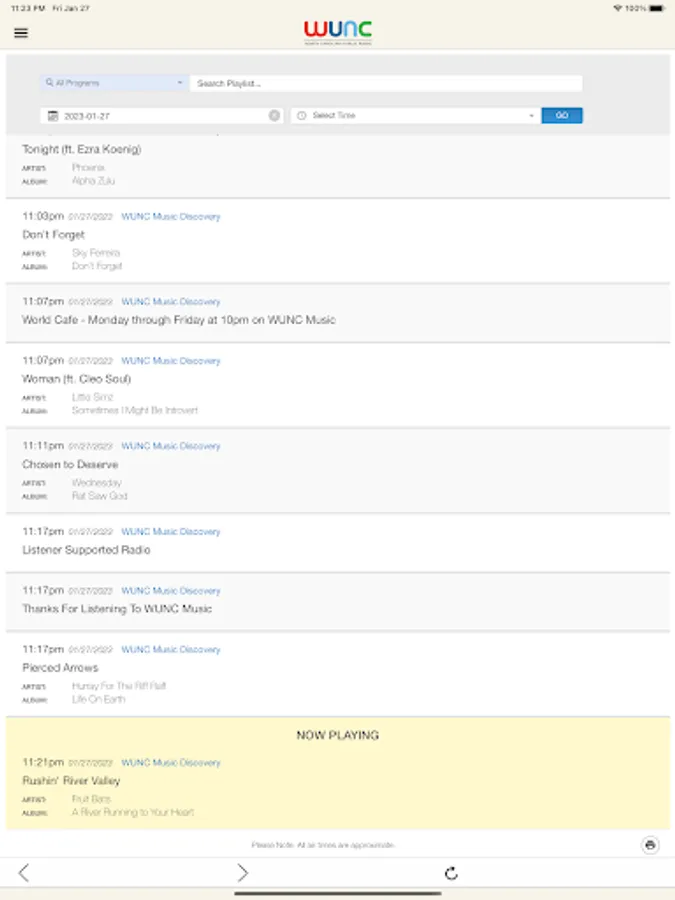This screenshot has width=675, height=900.
Task: Select song title Pierced Arrows
Action: 60,668
